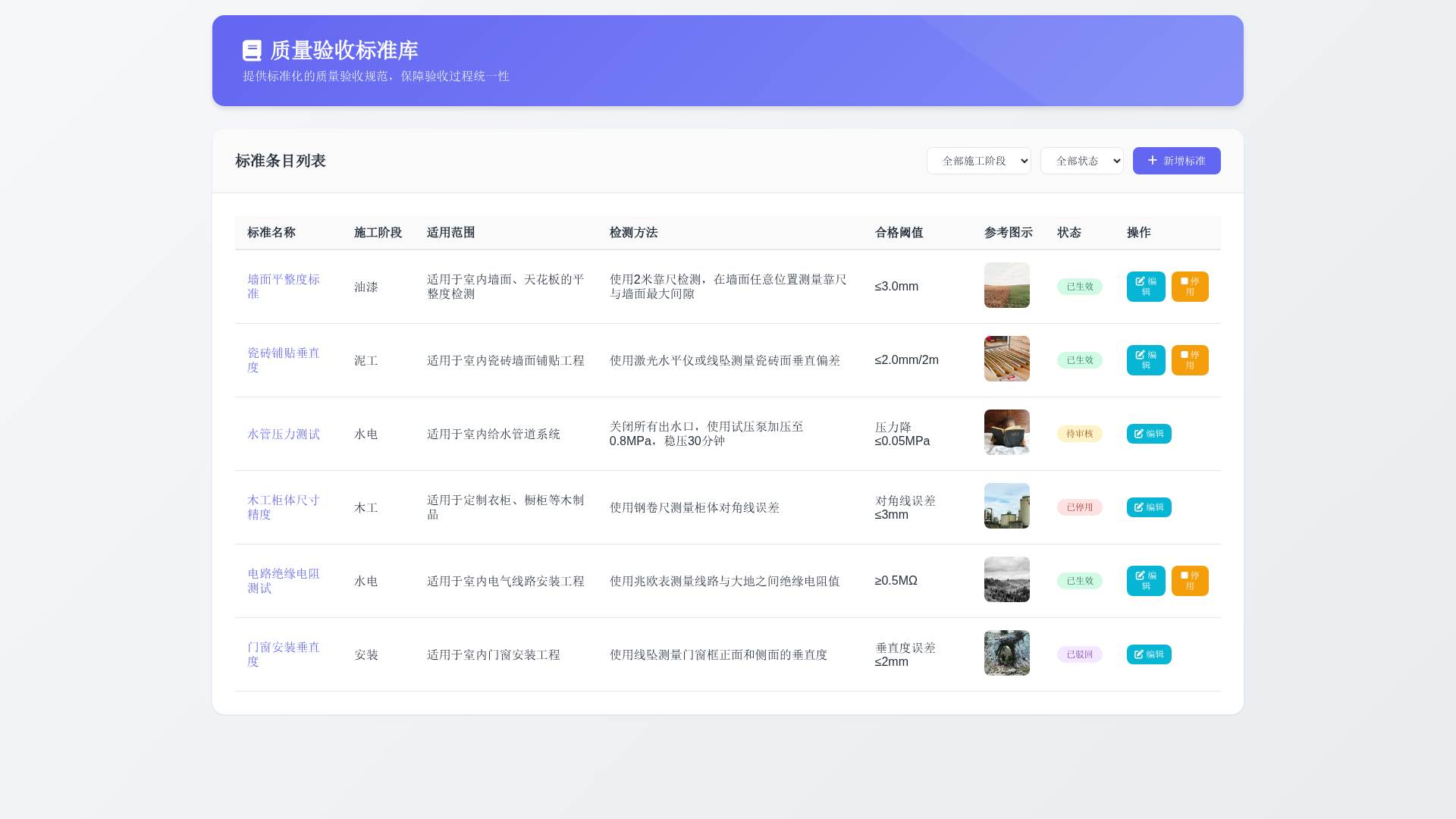1456x819 pixels.
Task: Click the 合格阈值 column header
Action: pos(899,233)
